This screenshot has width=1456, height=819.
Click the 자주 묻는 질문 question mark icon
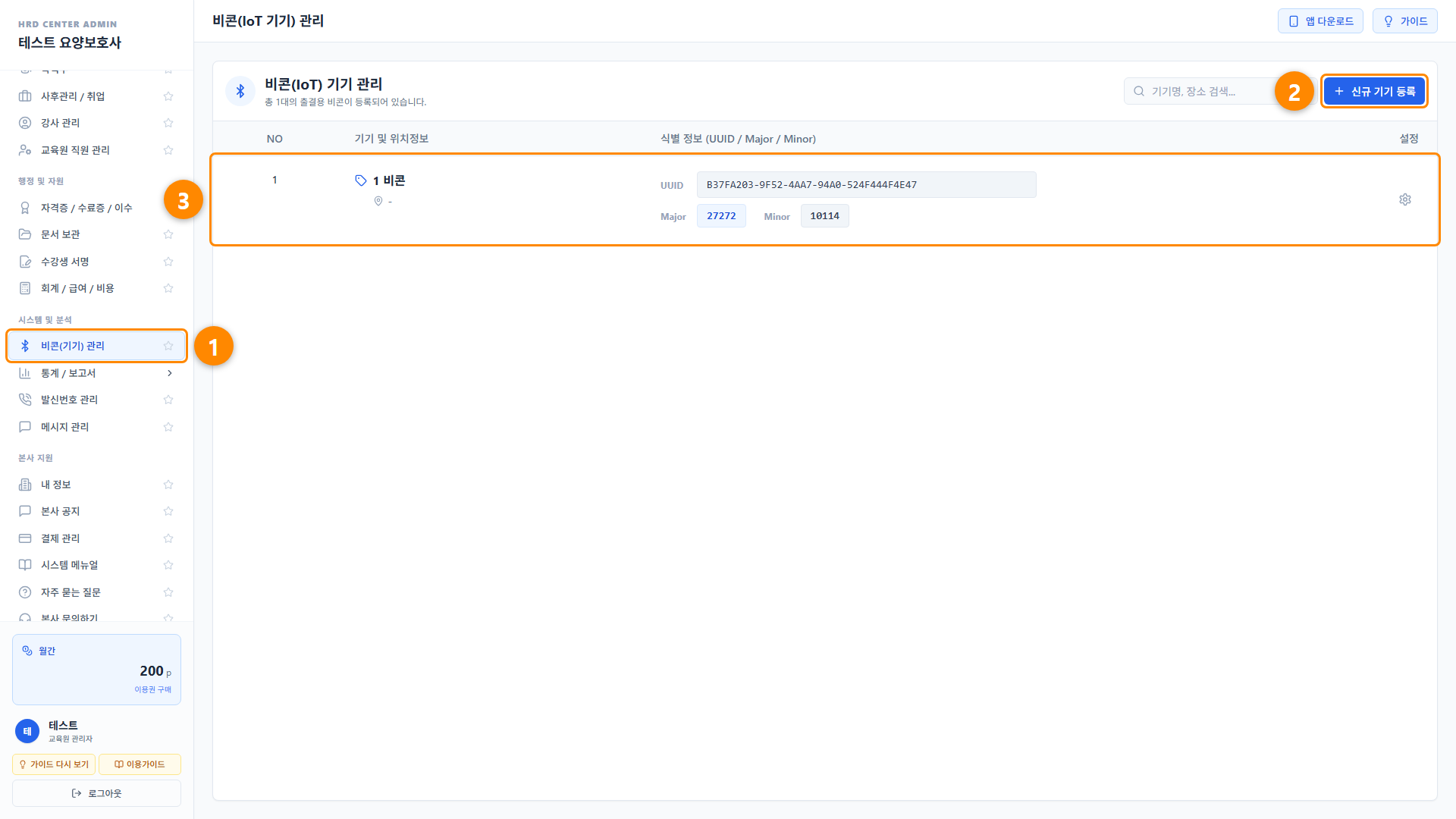point(25,592)
